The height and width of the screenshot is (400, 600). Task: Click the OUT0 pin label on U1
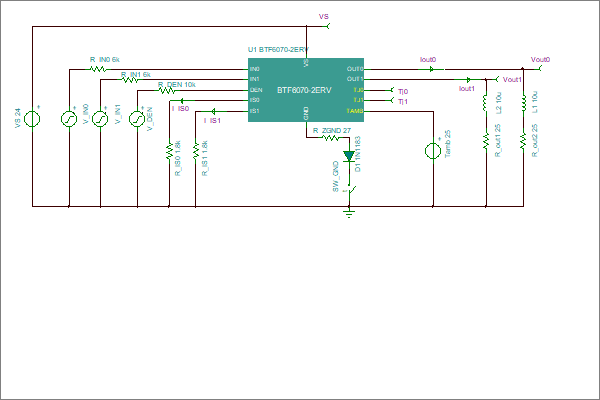(x=355, y=69)
